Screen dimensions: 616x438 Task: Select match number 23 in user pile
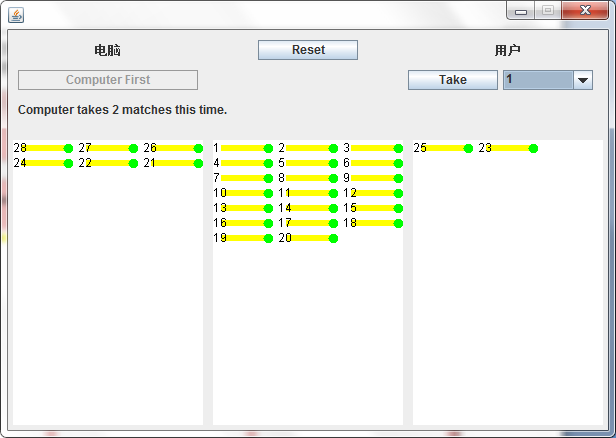[508, 148]
